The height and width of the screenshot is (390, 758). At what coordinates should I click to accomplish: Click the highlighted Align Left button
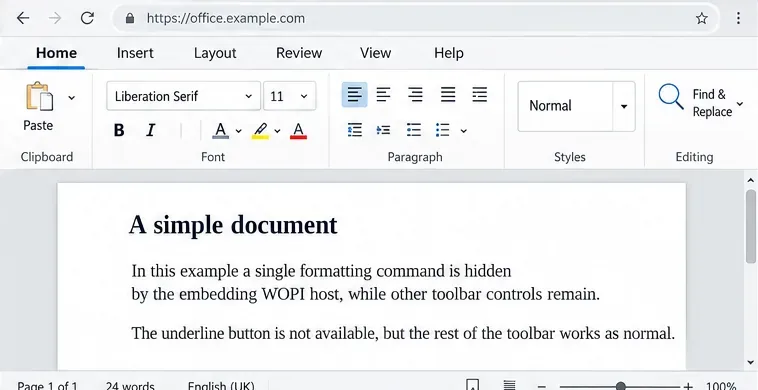point(354,94)
